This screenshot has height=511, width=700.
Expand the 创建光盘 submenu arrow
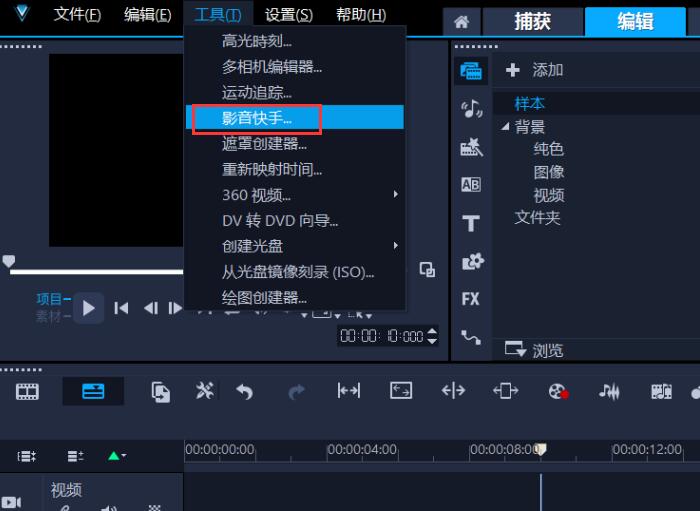tap(396, 245)
